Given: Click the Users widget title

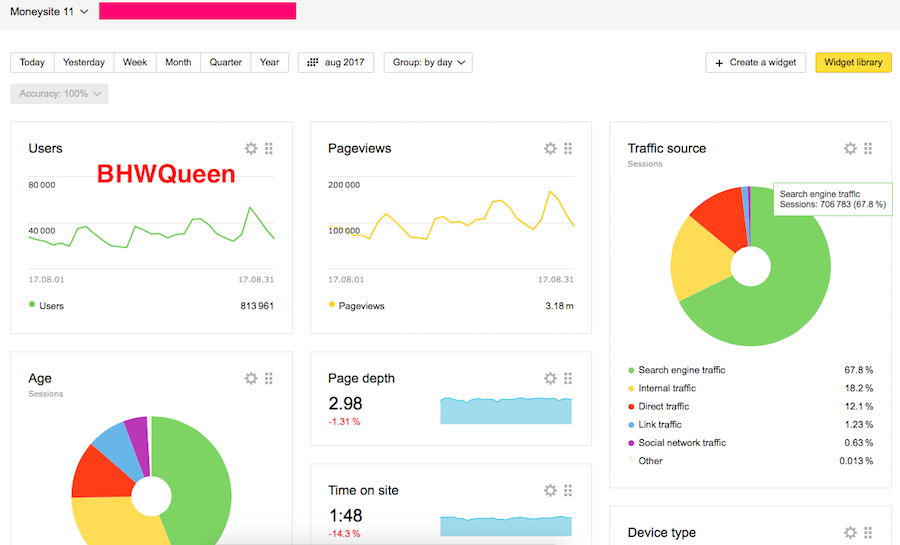Looking at the screenshot, I should [45, 149].
